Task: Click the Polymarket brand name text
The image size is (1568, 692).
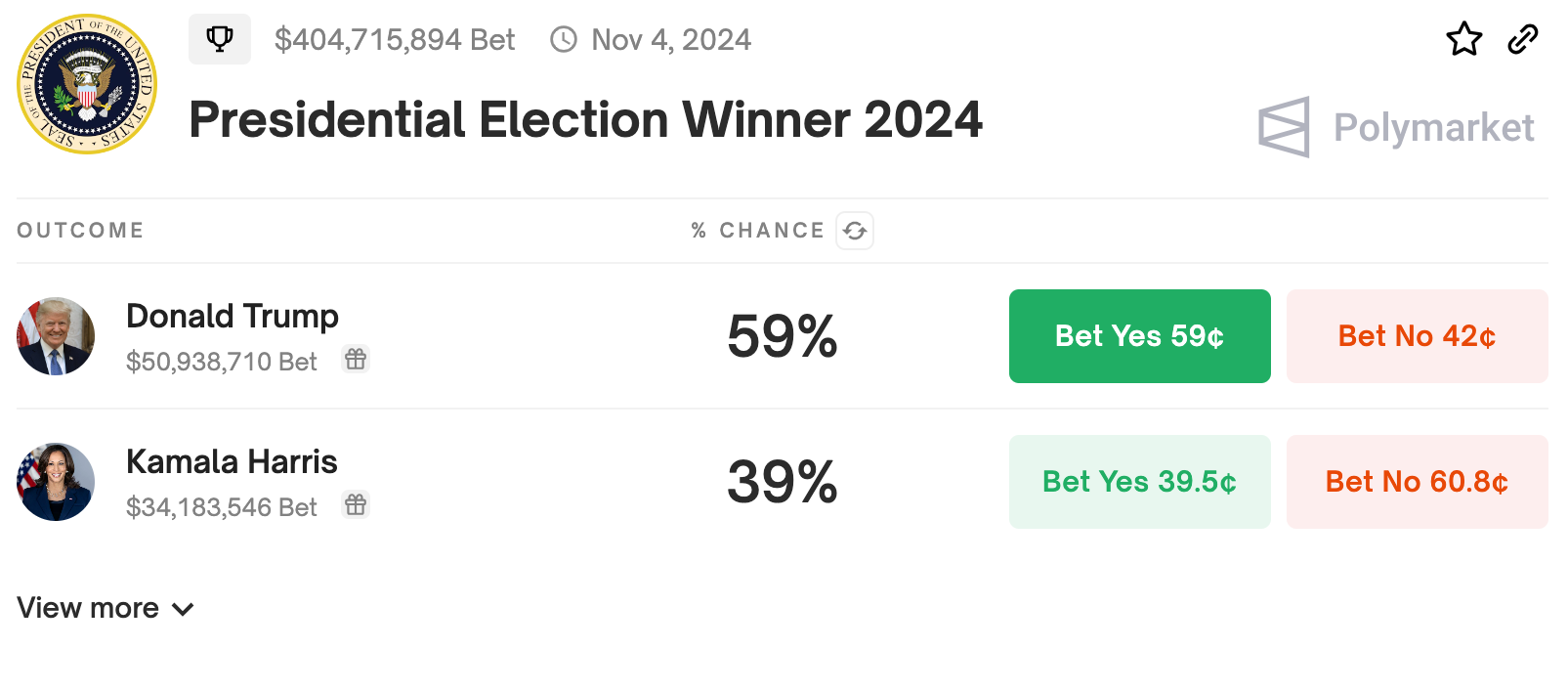Action: click(1433, 128)
